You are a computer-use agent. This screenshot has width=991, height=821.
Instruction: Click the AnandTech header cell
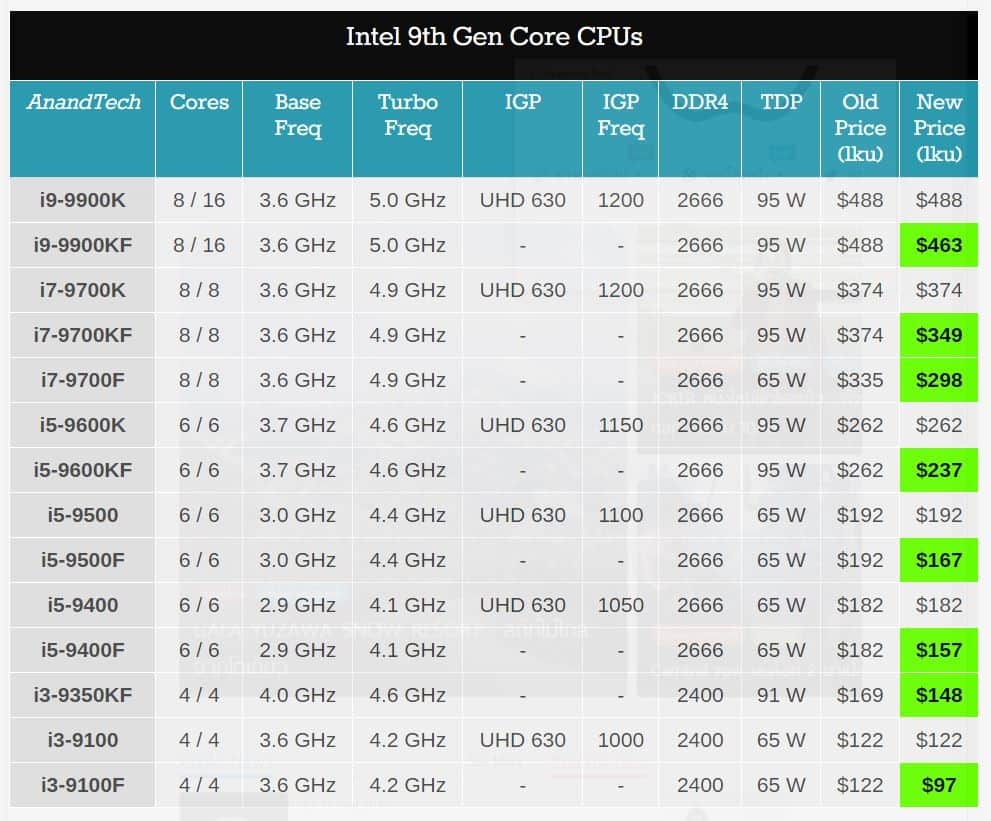(83, 102)
